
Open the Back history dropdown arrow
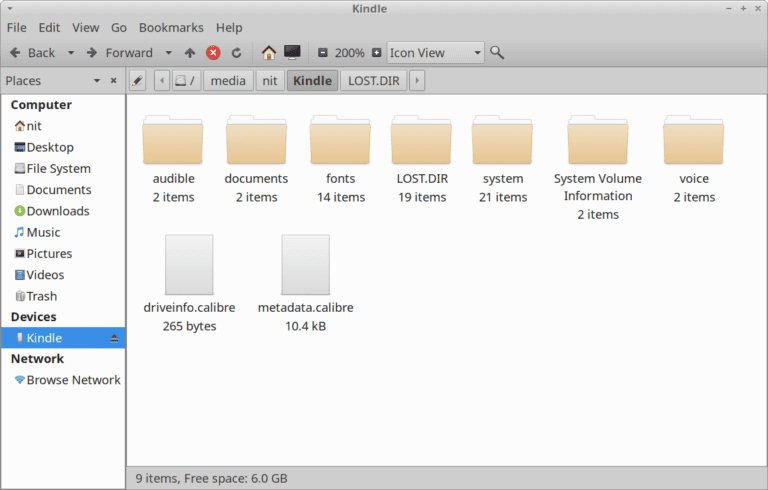point(71,52)
